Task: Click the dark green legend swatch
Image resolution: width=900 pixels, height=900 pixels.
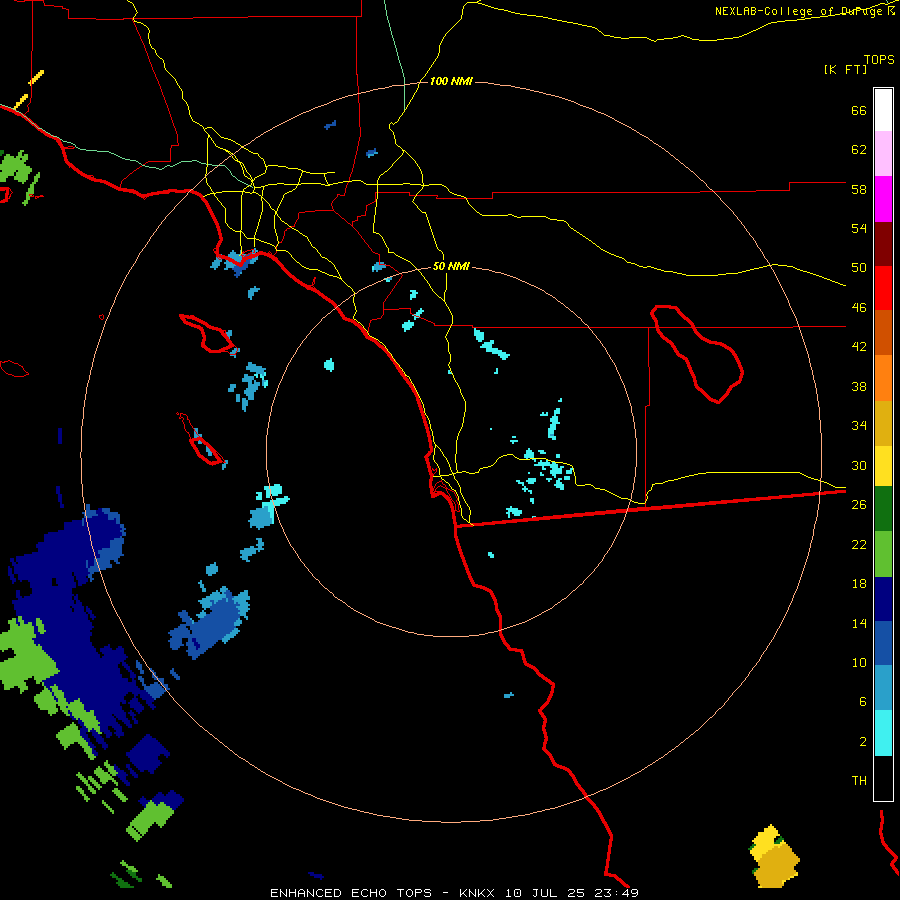Action: [x=883, y=509]
